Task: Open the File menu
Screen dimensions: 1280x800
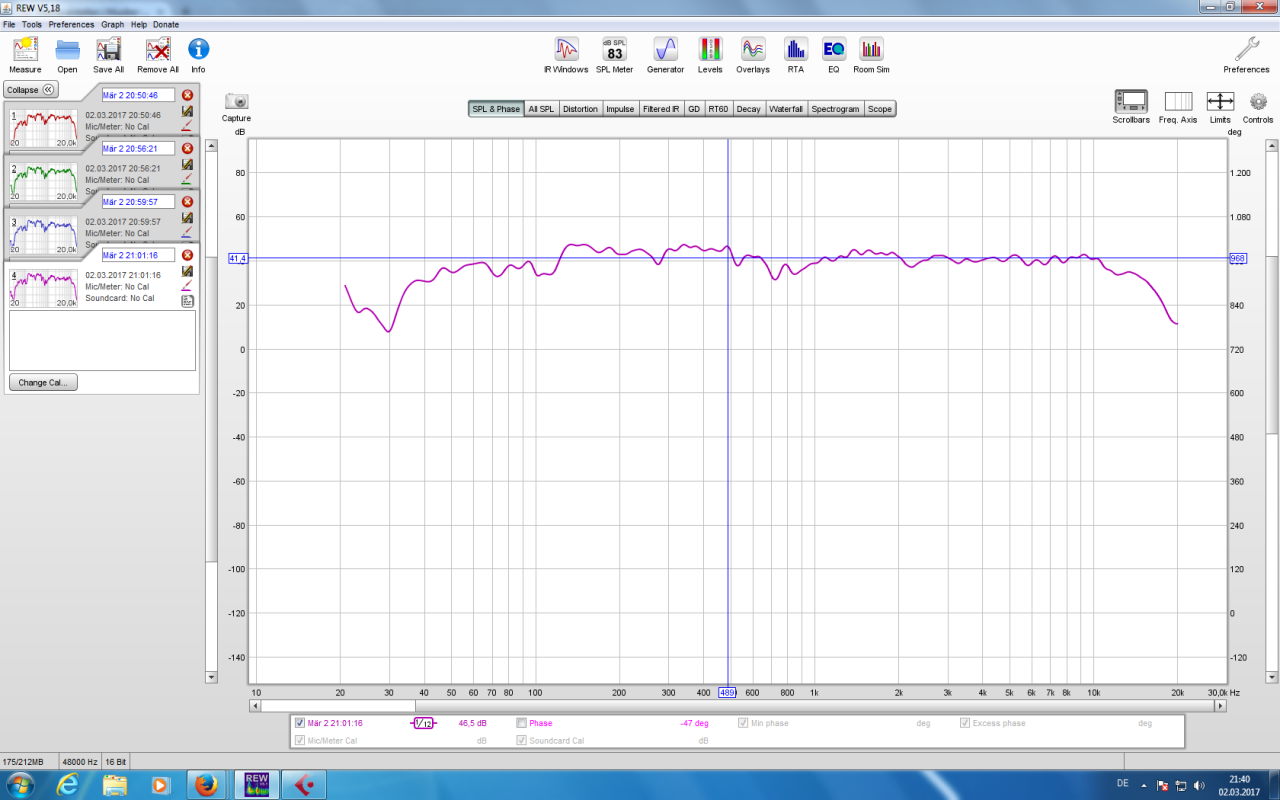Action: [x=9, y=24]
